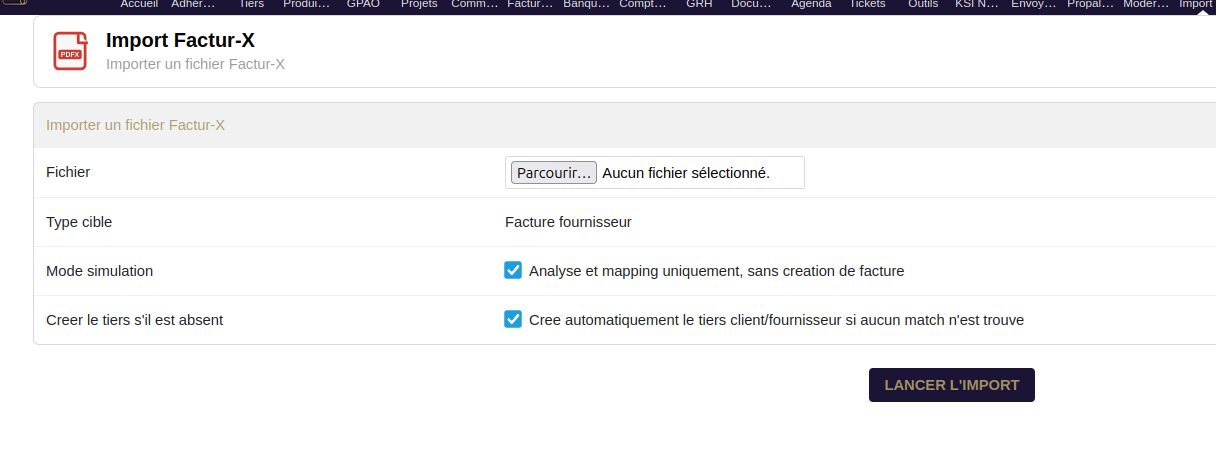Open the Tiers menu
Screen dimensions: 1216x457
coord(251,4)
